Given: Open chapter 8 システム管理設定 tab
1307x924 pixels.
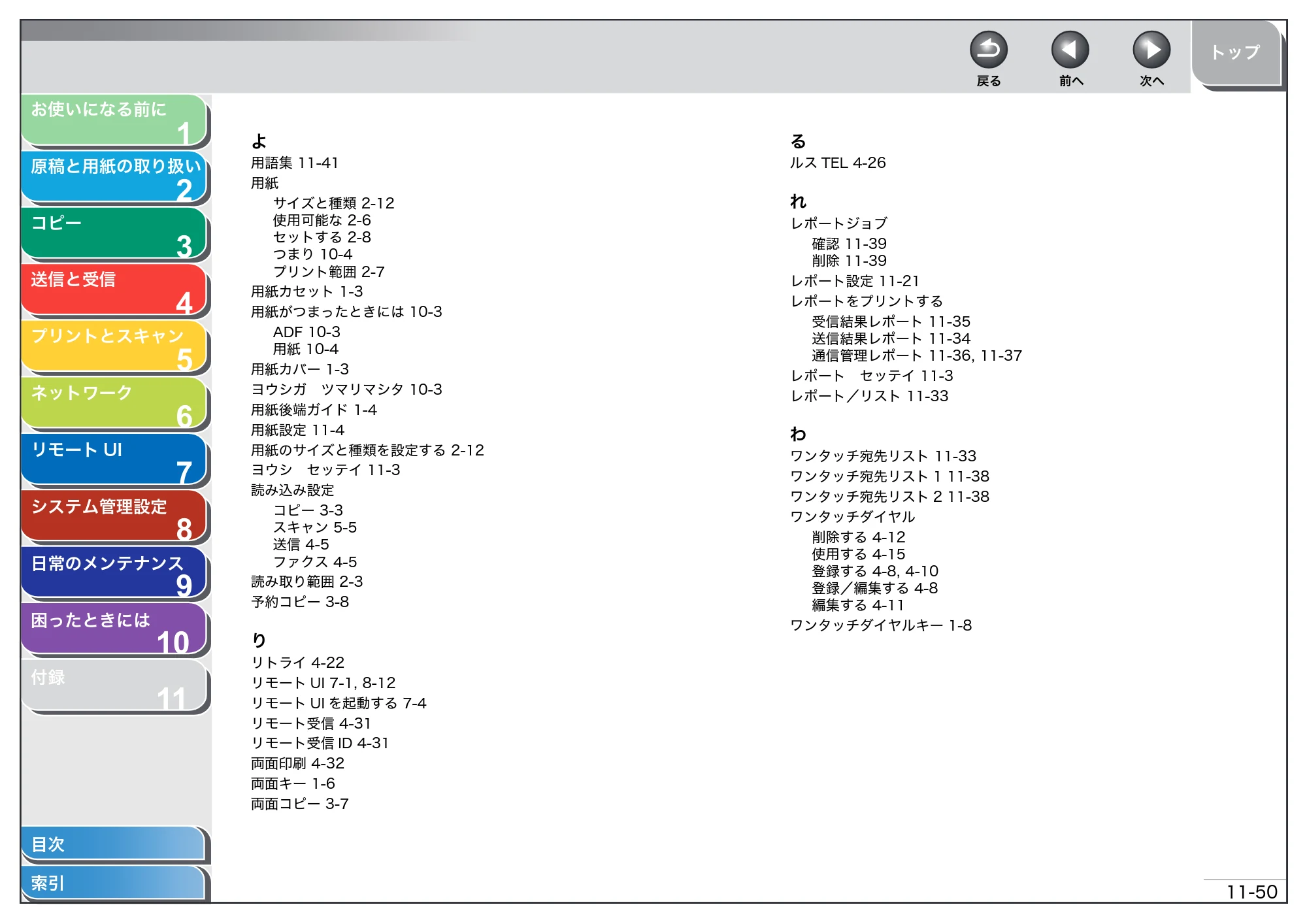Looking at the screenshot, I should 114,516.
